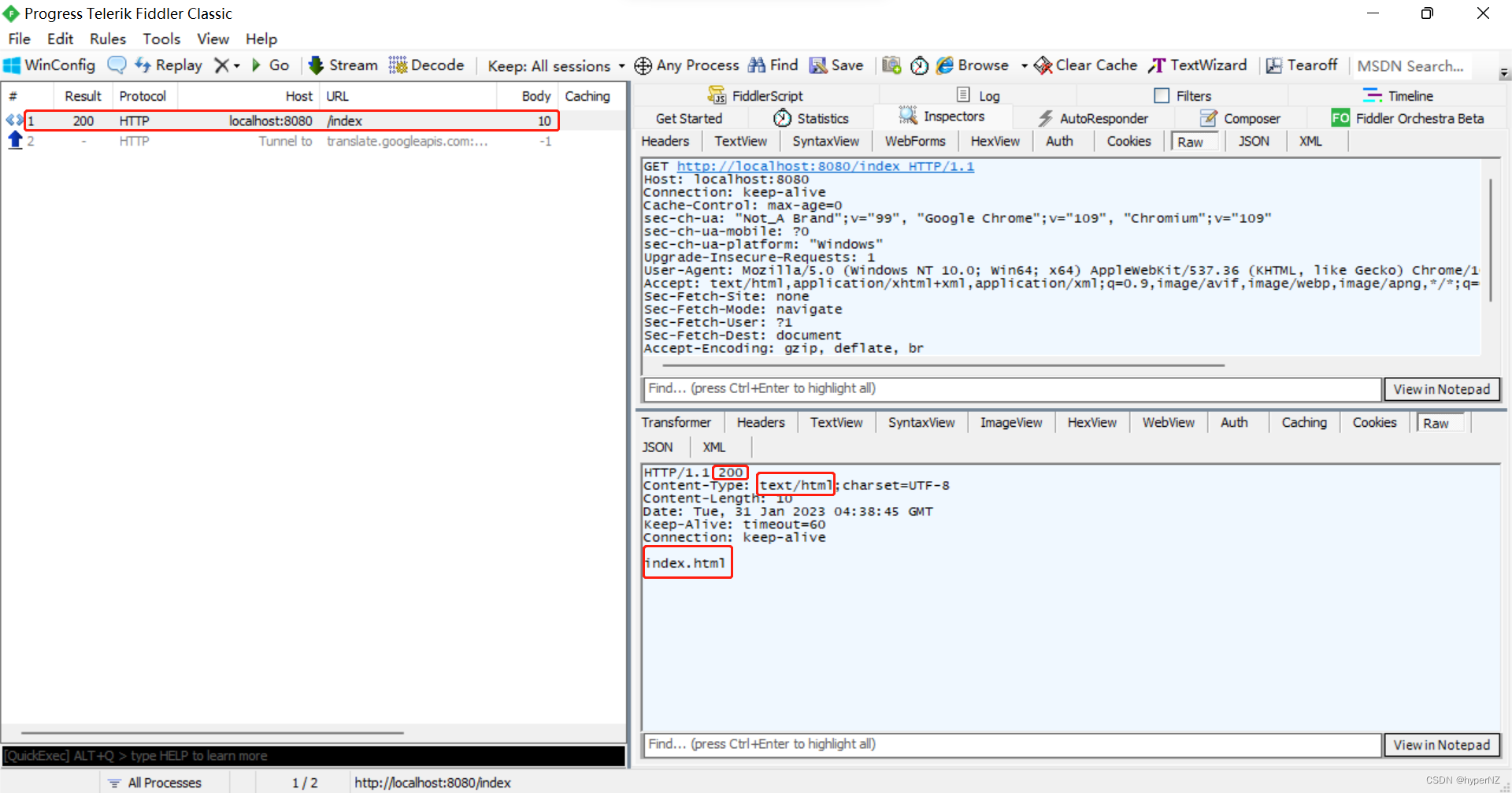Click request pane horizontal scrollbar
The height and width of the screenshot is (793, 1512).
click(x=943, y=365)
